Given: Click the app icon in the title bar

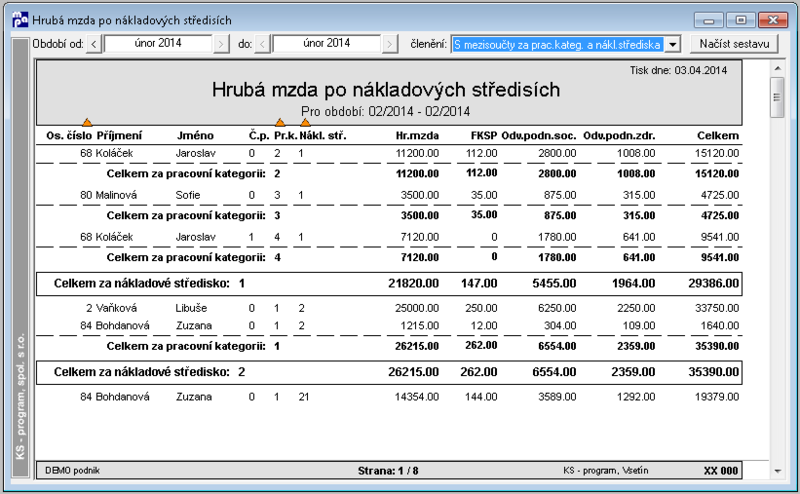Looking at the screenshot, I should pos(20,20).
